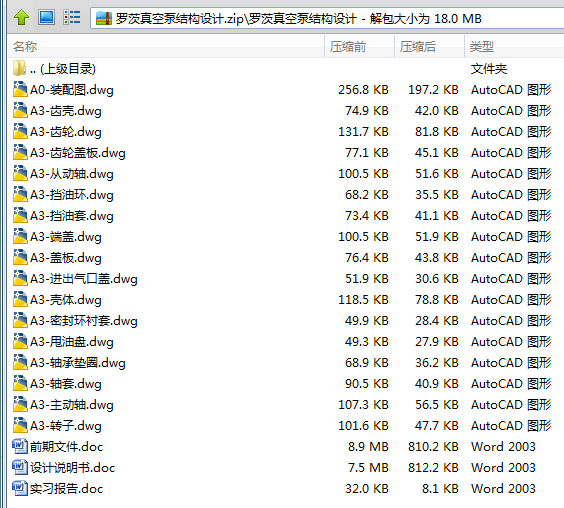Screen dimensions: 564x508
Task: Click the 131.7 KB size value
Action: click(363, 132)
